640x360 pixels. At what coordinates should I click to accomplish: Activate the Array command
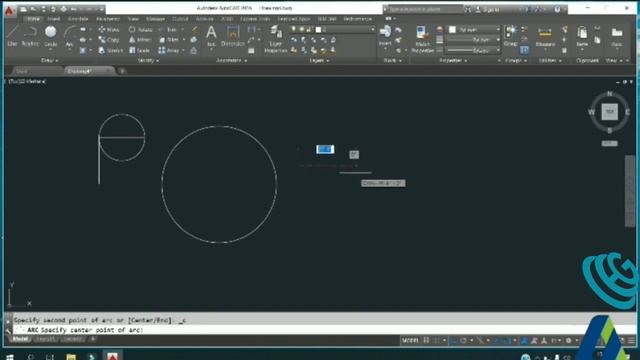coord(169,50)
